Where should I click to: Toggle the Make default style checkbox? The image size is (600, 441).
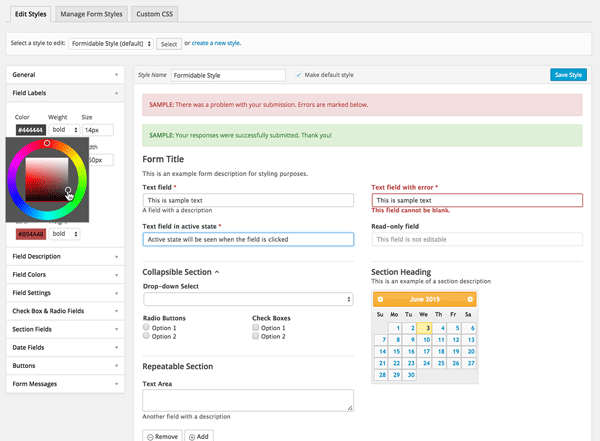pos(298,75)
